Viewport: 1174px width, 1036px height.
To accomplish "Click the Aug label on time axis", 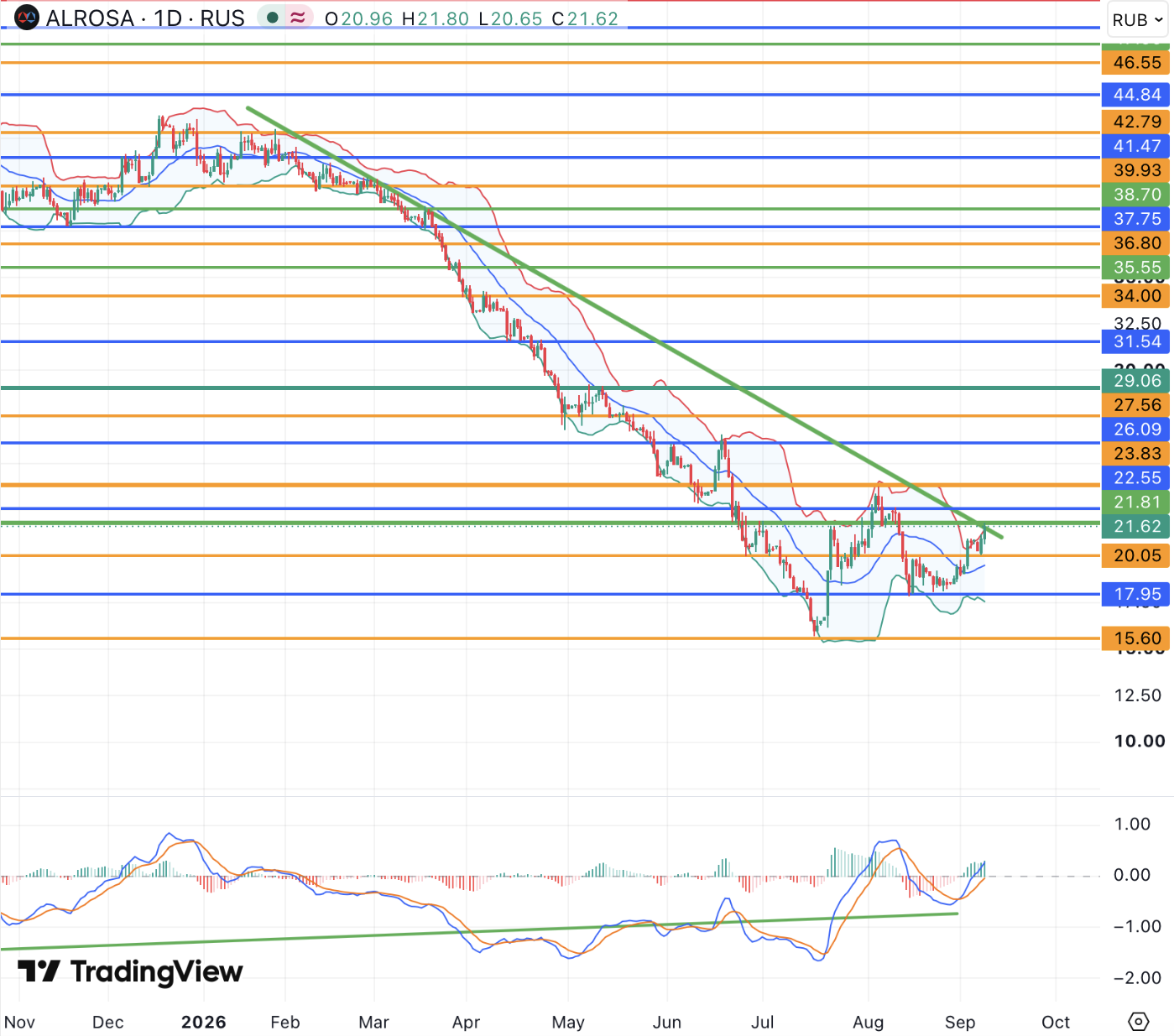I will pyautogui.click(x=868, y=1022).
